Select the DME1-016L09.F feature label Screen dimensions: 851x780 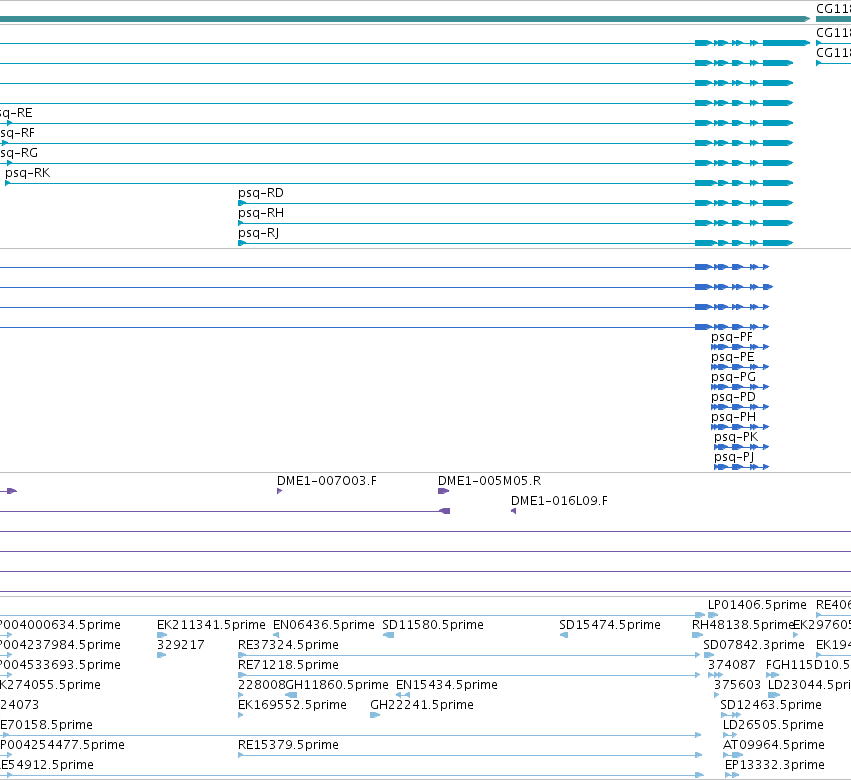click(559, 501)
